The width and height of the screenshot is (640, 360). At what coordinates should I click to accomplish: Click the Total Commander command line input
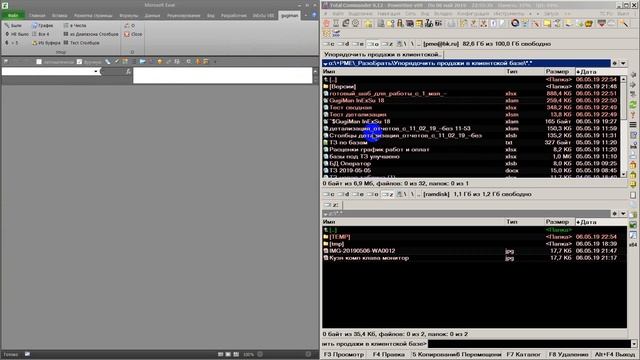click(529, 344)
